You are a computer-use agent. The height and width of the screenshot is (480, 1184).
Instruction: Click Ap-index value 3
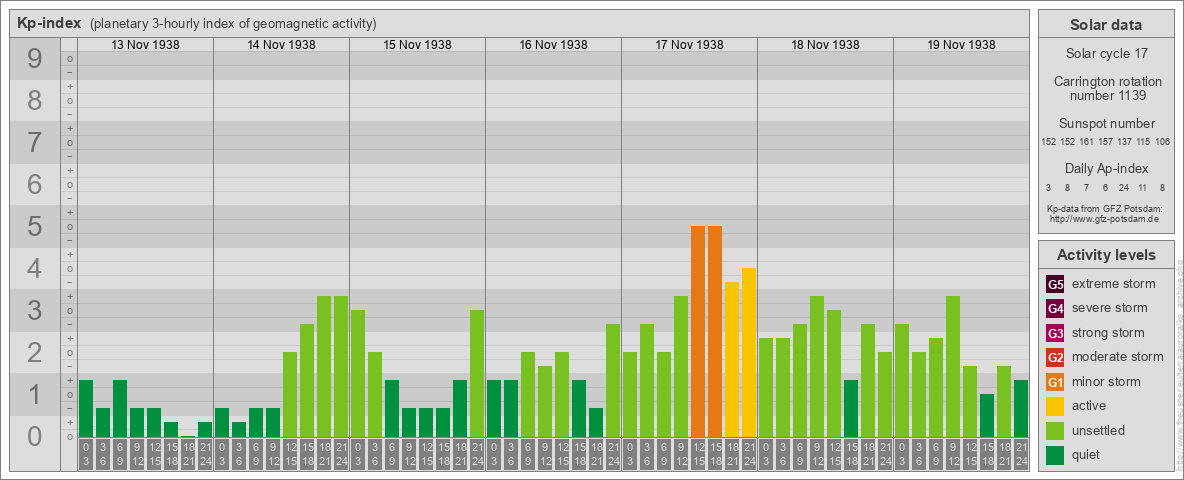(x=1049, y=186)
